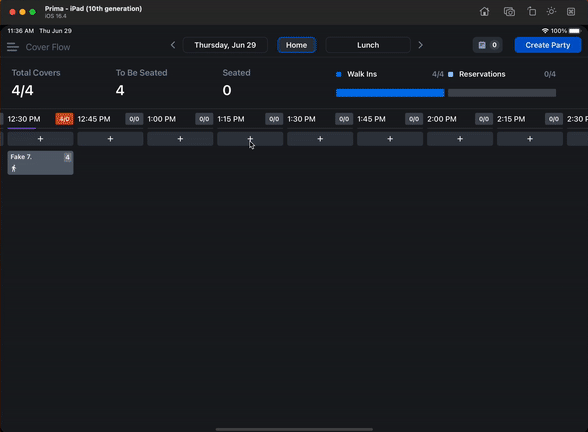Click the walk-in icon on Fake 7. card
Viewport: 588px width, 432px height.
click(14, 168)
